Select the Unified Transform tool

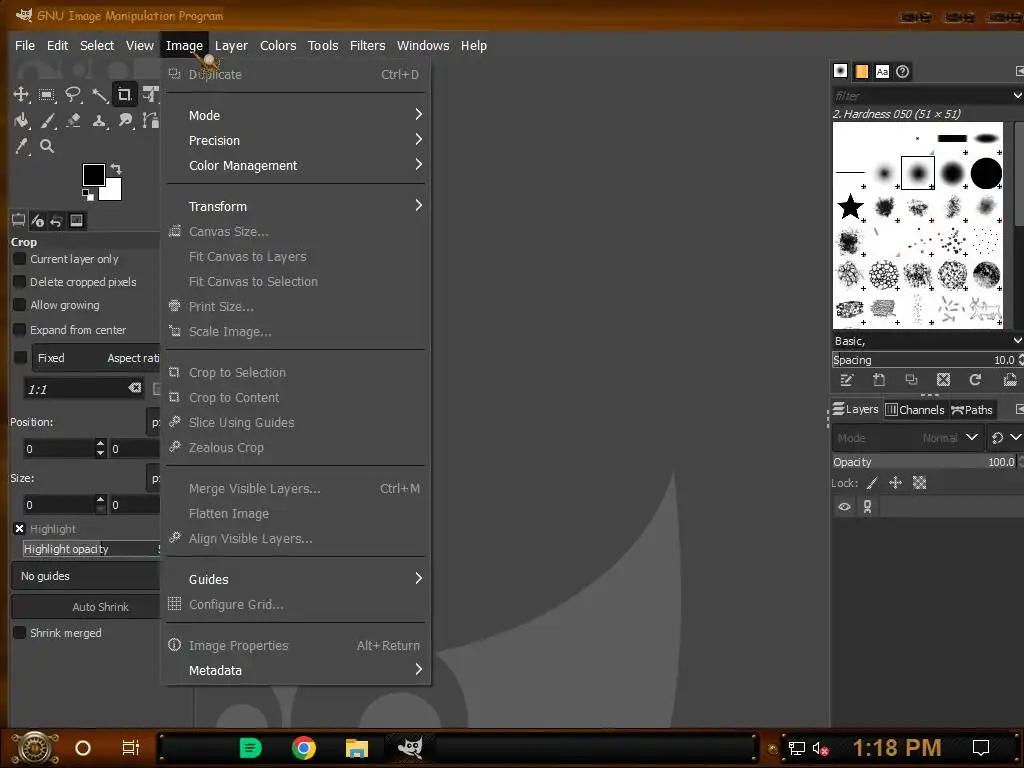click(150, 95)
